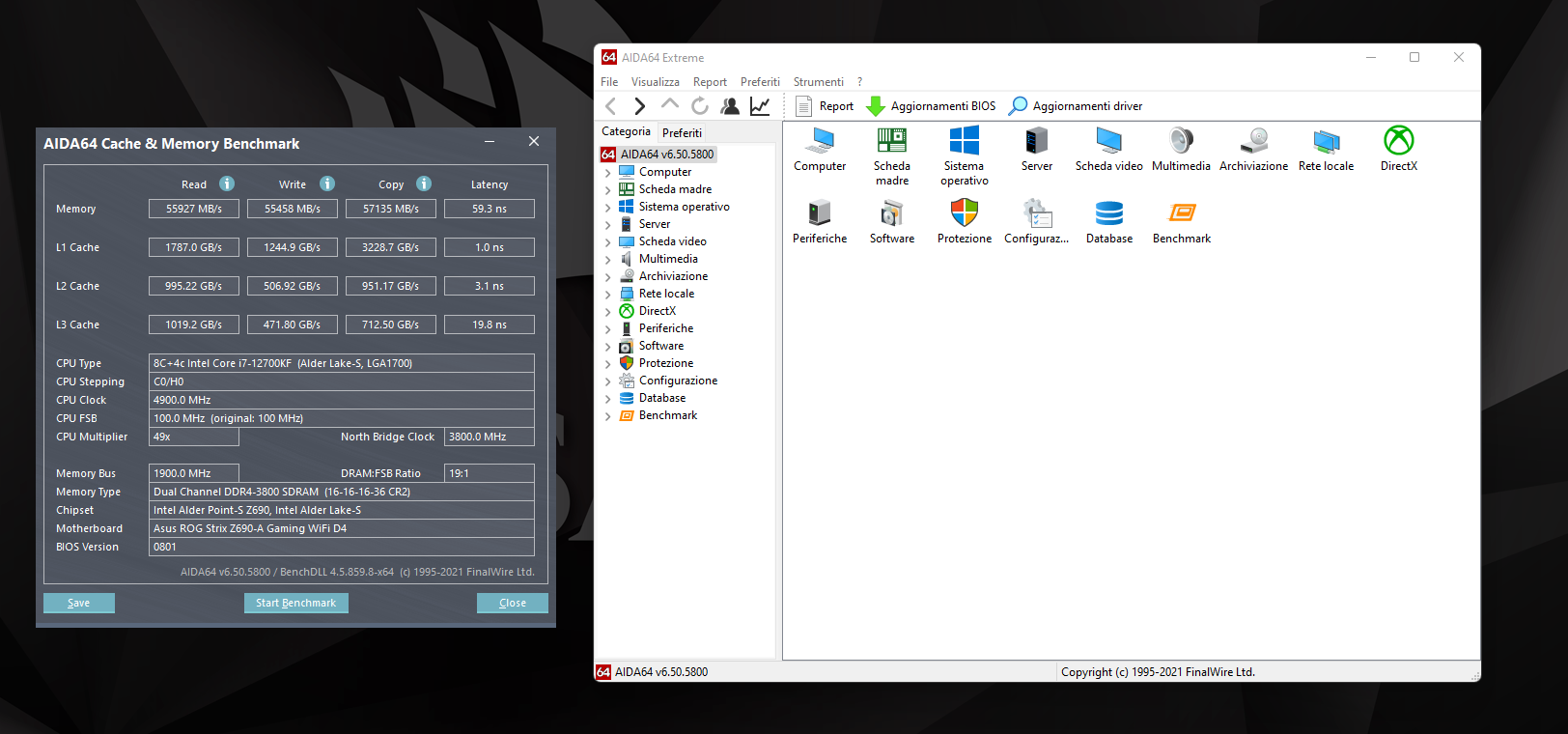Image resolution: width=1568 pixels, height=734 pixels.
Task: Expand the Computer tree node
Action: coord(608,173)
